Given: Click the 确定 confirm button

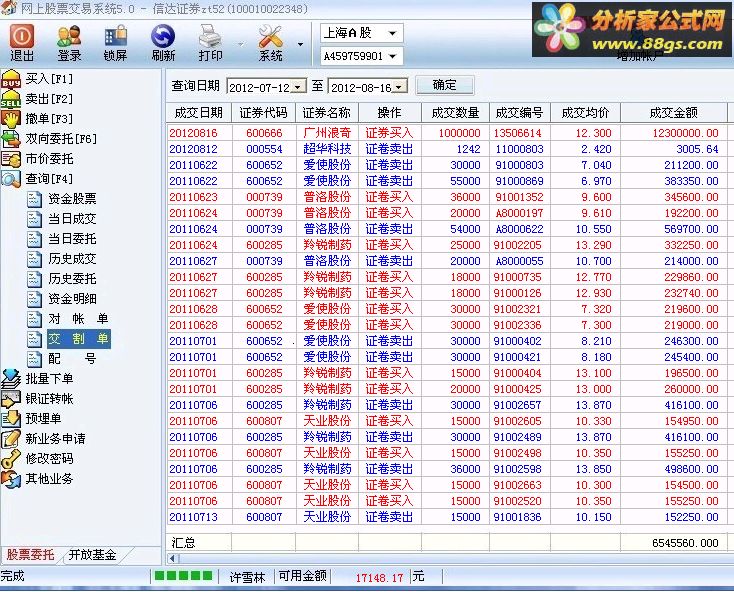Looking at the screenshot, I should (x=444, y=85).
